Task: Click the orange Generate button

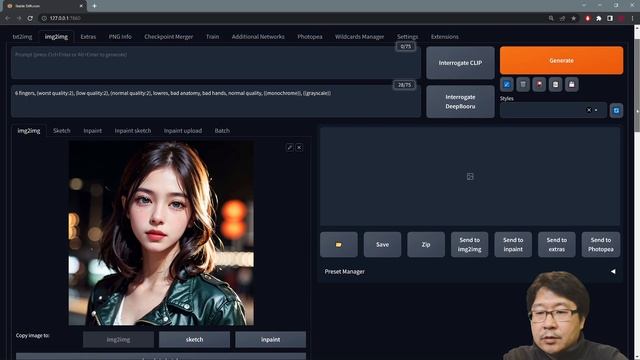Action: tap(561, 60)
